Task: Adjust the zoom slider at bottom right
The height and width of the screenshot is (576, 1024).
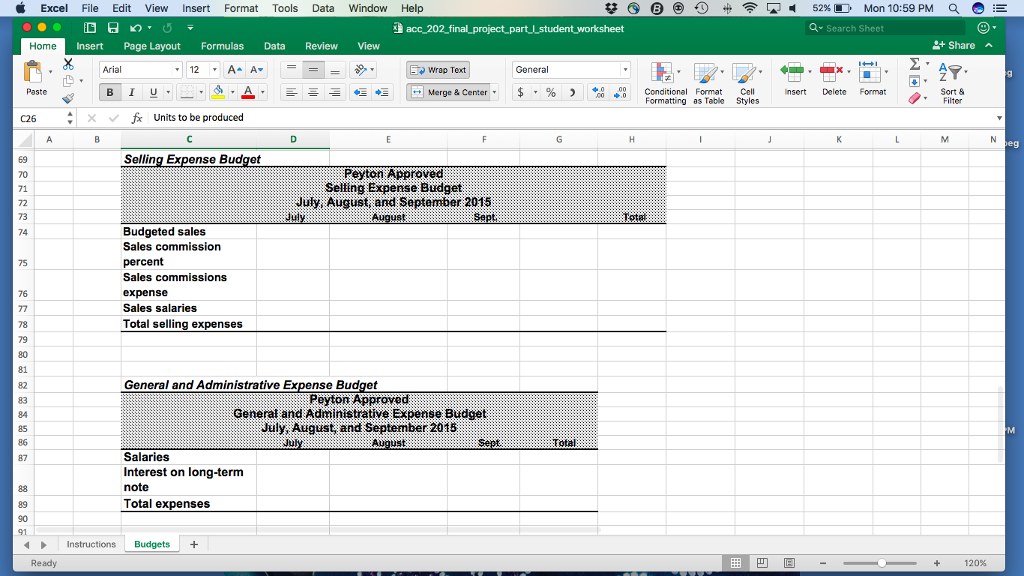Action: [882, 563]
